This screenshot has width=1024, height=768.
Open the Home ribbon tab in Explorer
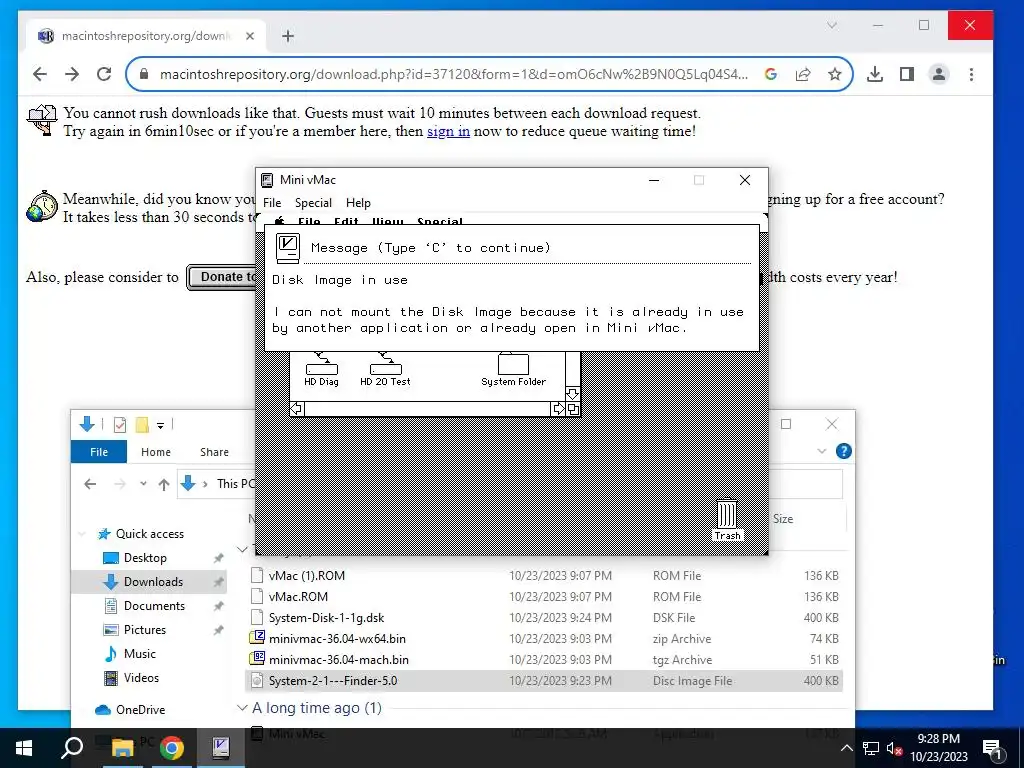[155, 452]
